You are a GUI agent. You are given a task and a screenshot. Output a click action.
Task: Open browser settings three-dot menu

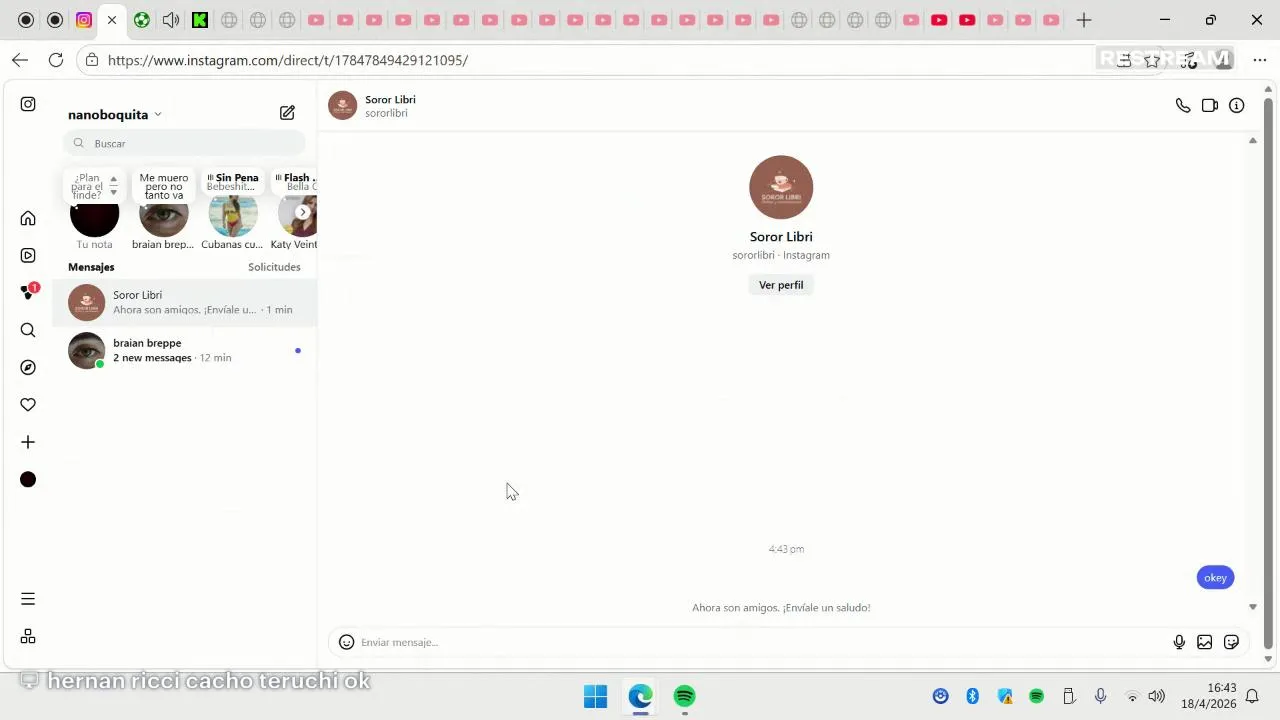(1260, 60)
